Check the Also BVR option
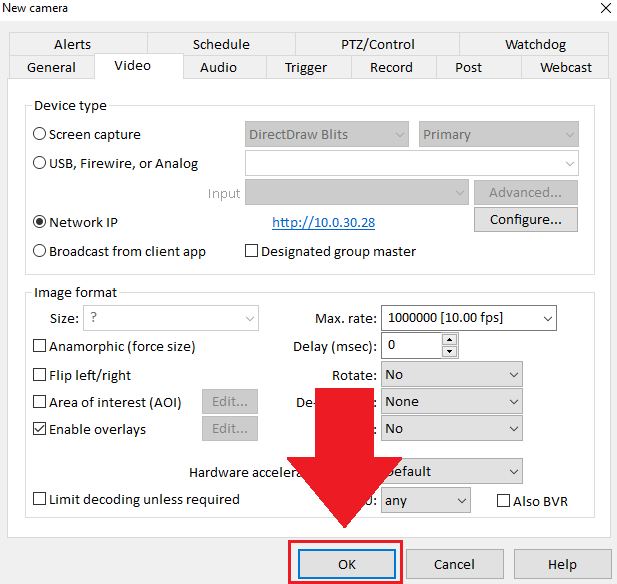Image resolution: width=617 pixels, height=584 pixels. 504,500
